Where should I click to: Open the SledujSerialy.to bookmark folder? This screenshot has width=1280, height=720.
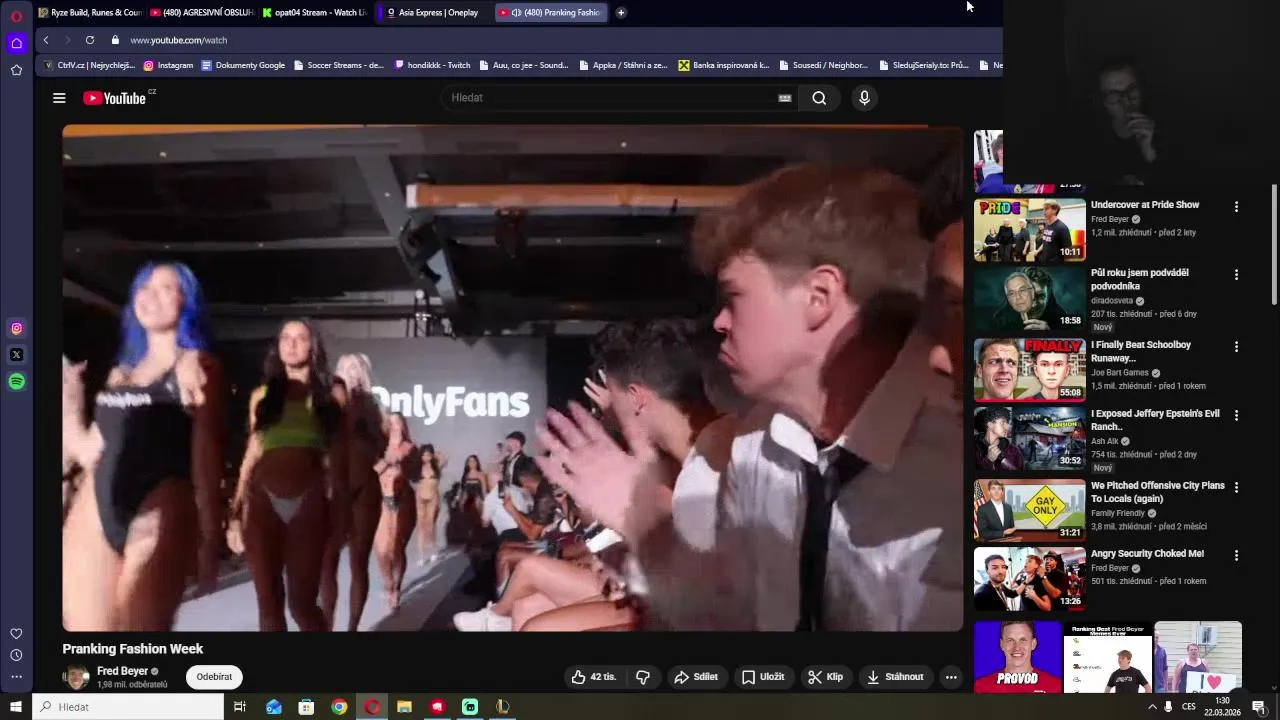pos(924,66)
